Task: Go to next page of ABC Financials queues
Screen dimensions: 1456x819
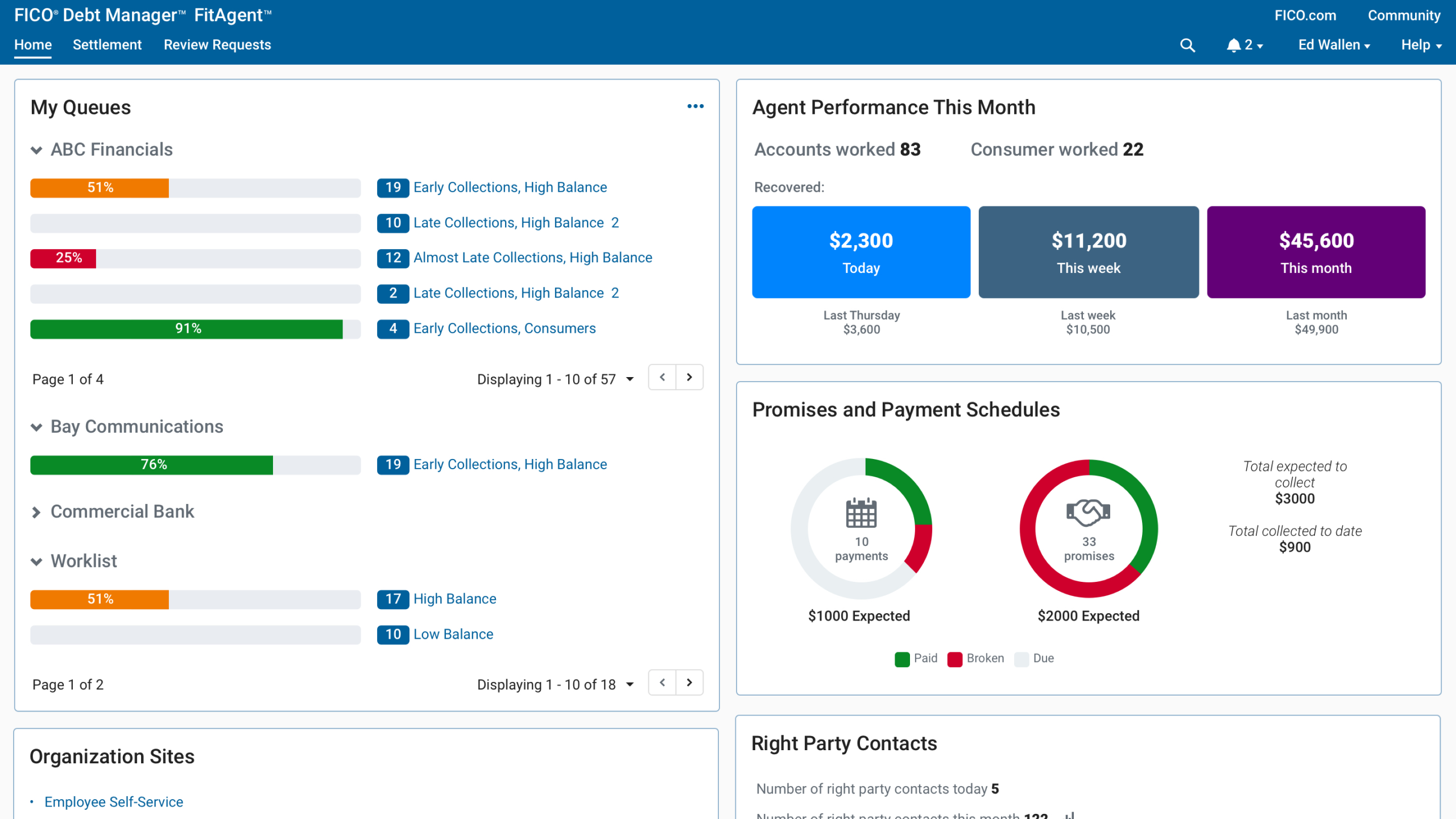Action: pyautogui.click(x=689, y=378)
